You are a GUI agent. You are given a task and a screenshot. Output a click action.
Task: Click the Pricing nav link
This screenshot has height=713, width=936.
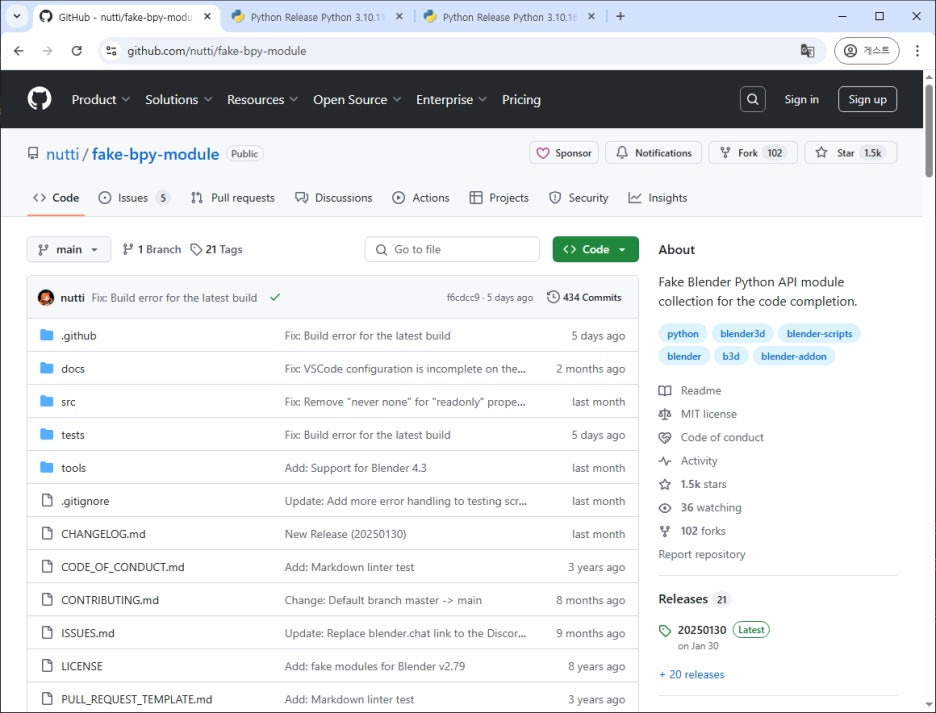coord(521,100)
